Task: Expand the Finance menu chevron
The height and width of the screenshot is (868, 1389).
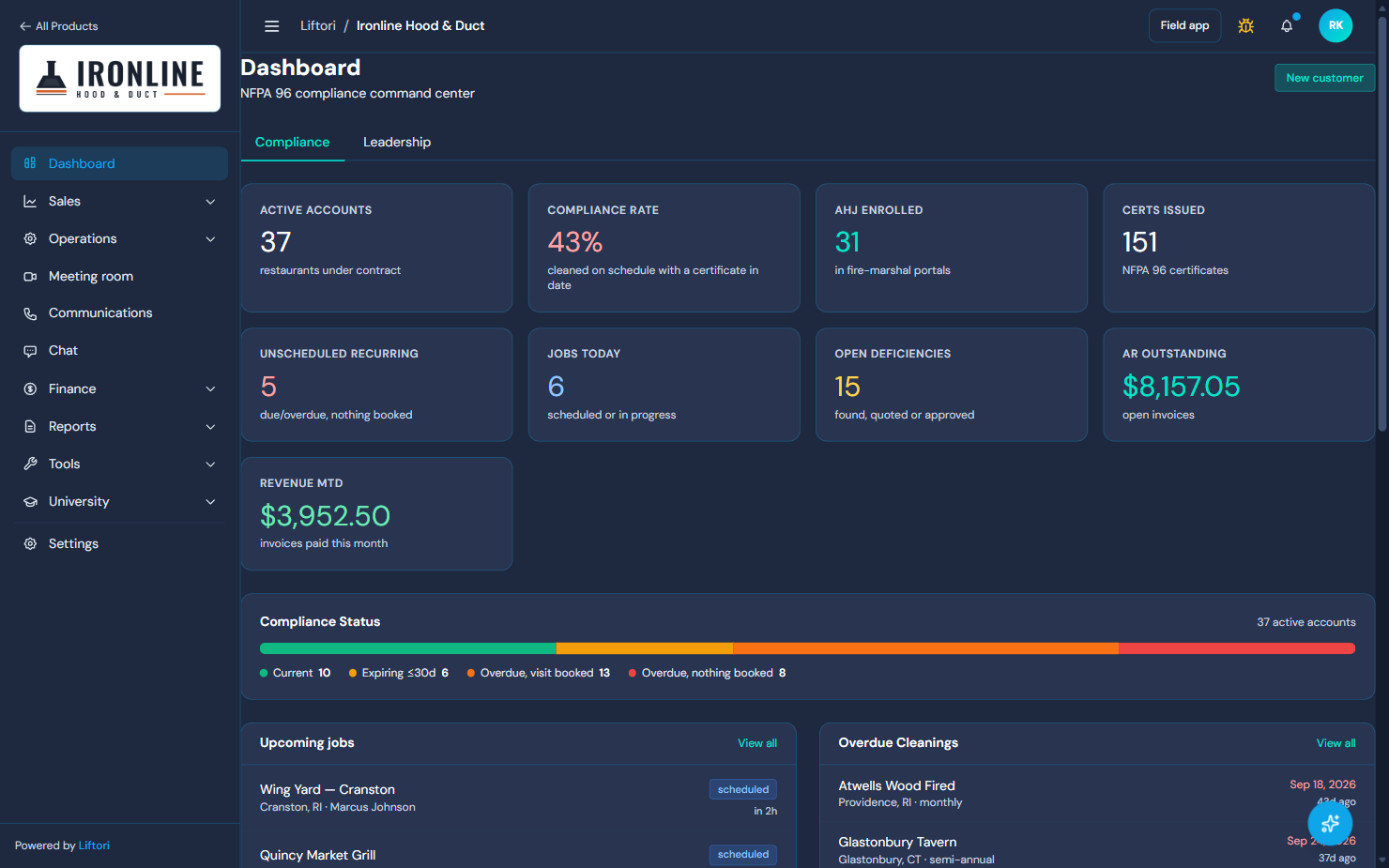Action: tap(210, 389)
